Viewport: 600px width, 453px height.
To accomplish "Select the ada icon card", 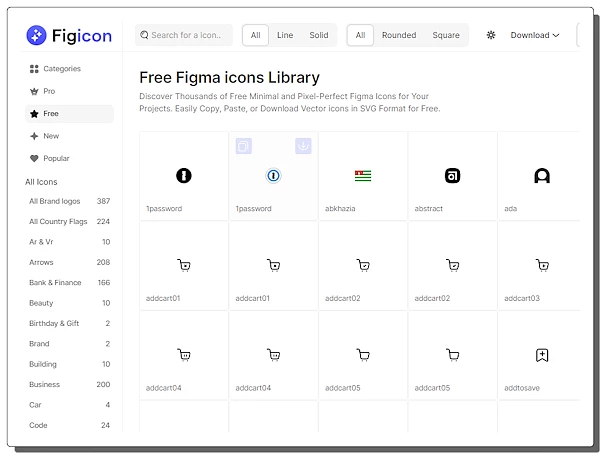I will point(541,176).
